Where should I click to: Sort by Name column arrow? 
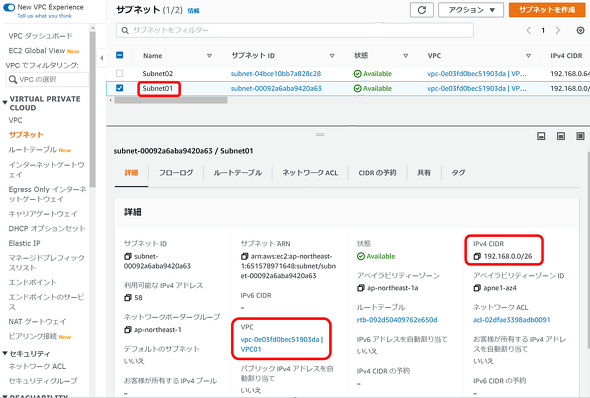209,56
